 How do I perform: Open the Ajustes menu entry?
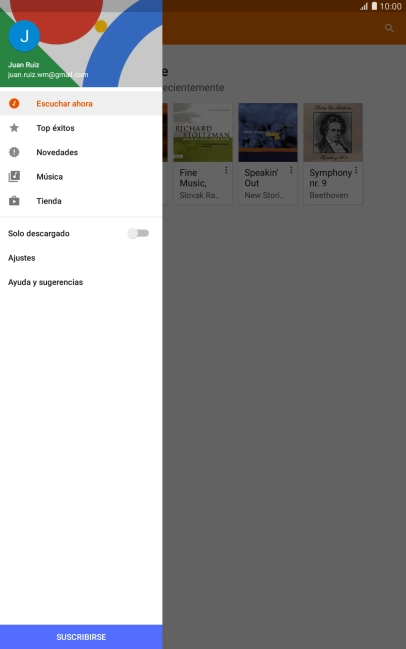pos(81,258)
